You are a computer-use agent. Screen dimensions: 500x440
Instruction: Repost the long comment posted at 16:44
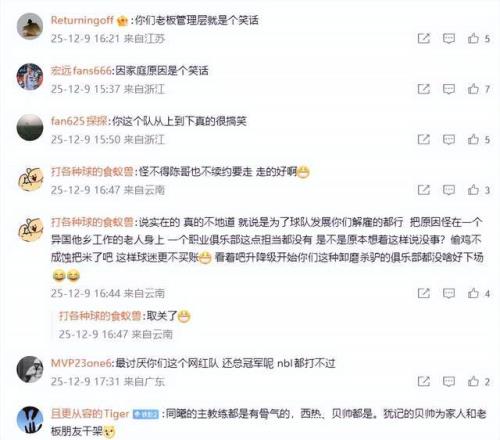tap(424, 293)
